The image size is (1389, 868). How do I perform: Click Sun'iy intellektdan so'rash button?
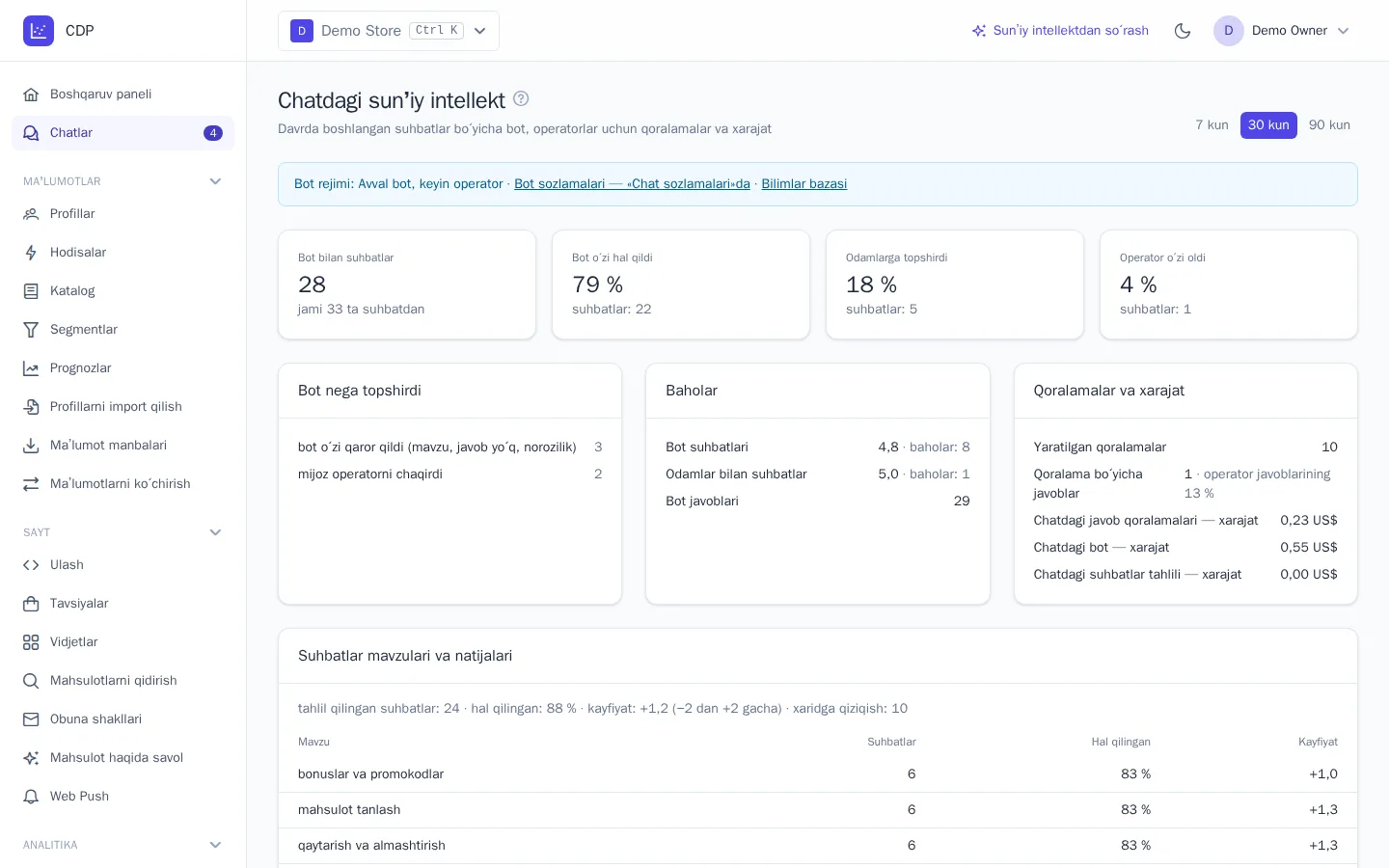click(1060, 31)
